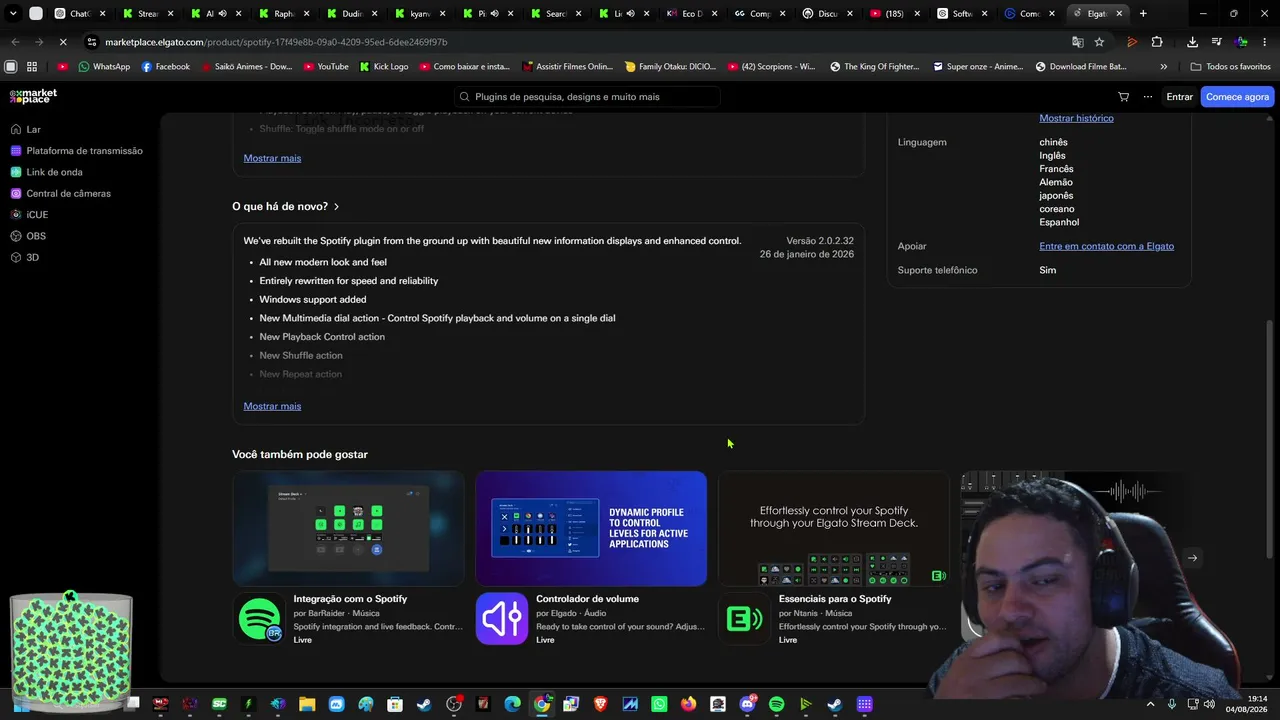1280x720 pixels.
Task: Open the three-dots more options menu
Action: coord(1148,97)
